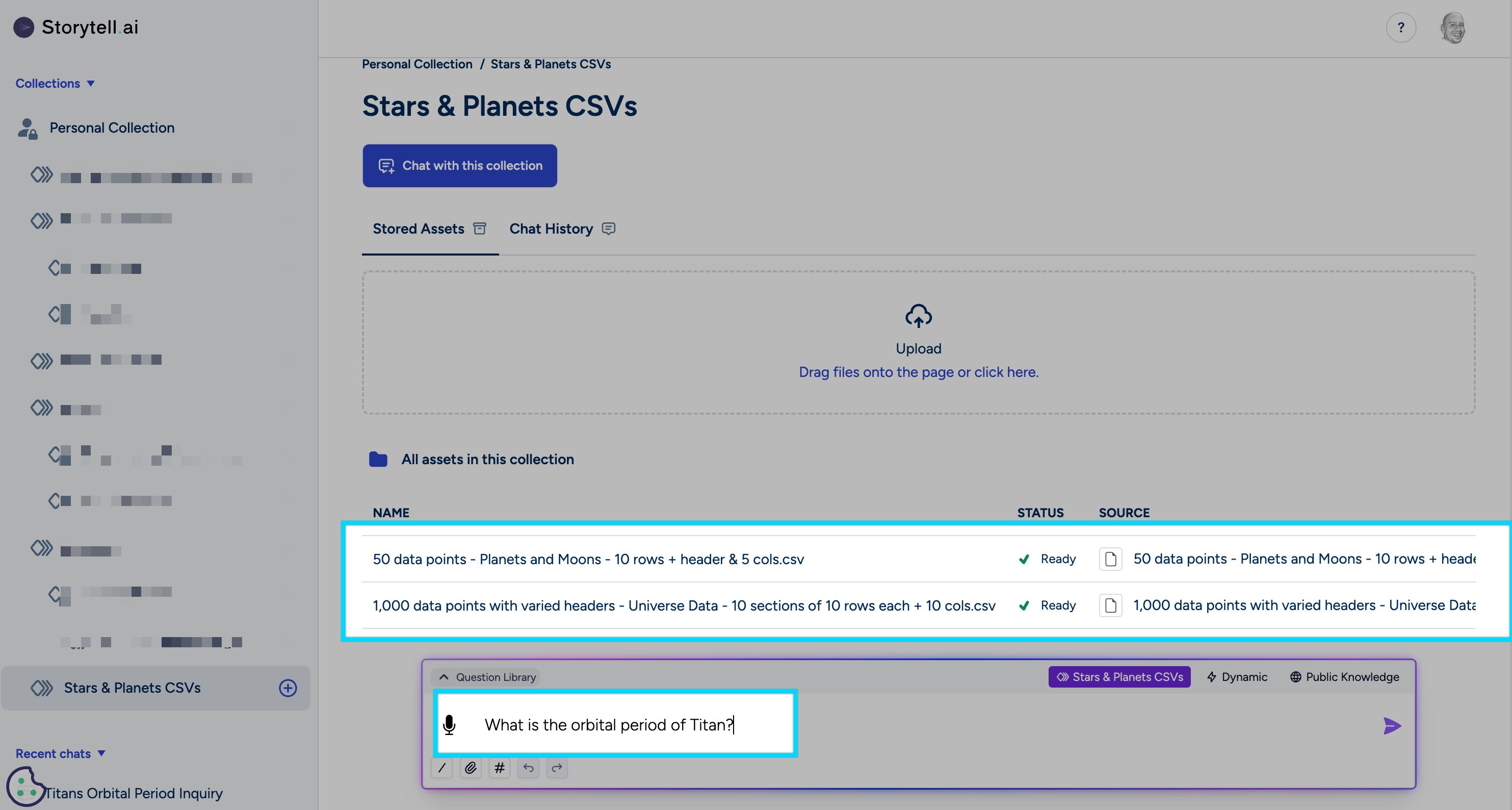The image size is (1512, 810).
Task: Enable the Dynamic mode toggle
Action: [x=1237, y=677]
